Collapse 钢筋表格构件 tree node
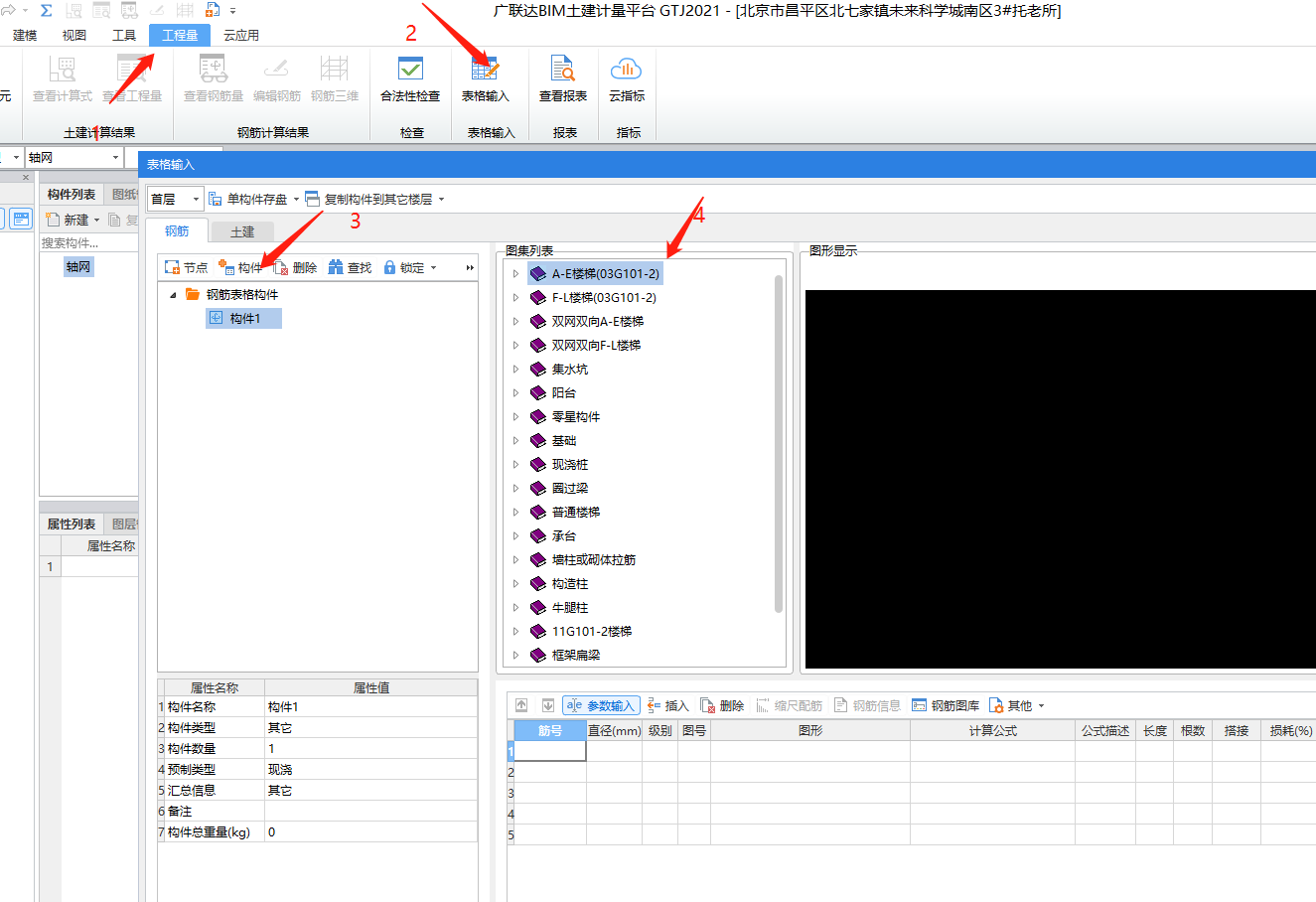1316x902 pixels. [x=173, y=294]
